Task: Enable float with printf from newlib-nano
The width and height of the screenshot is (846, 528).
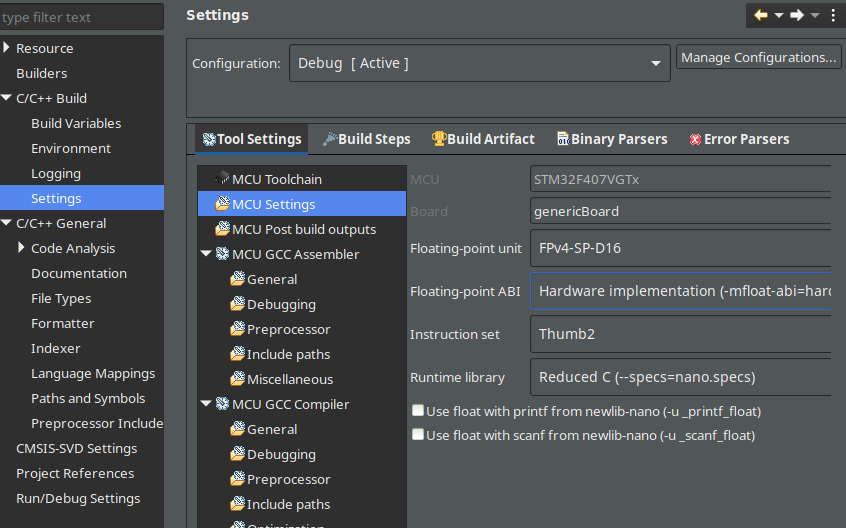Action: 418,411
